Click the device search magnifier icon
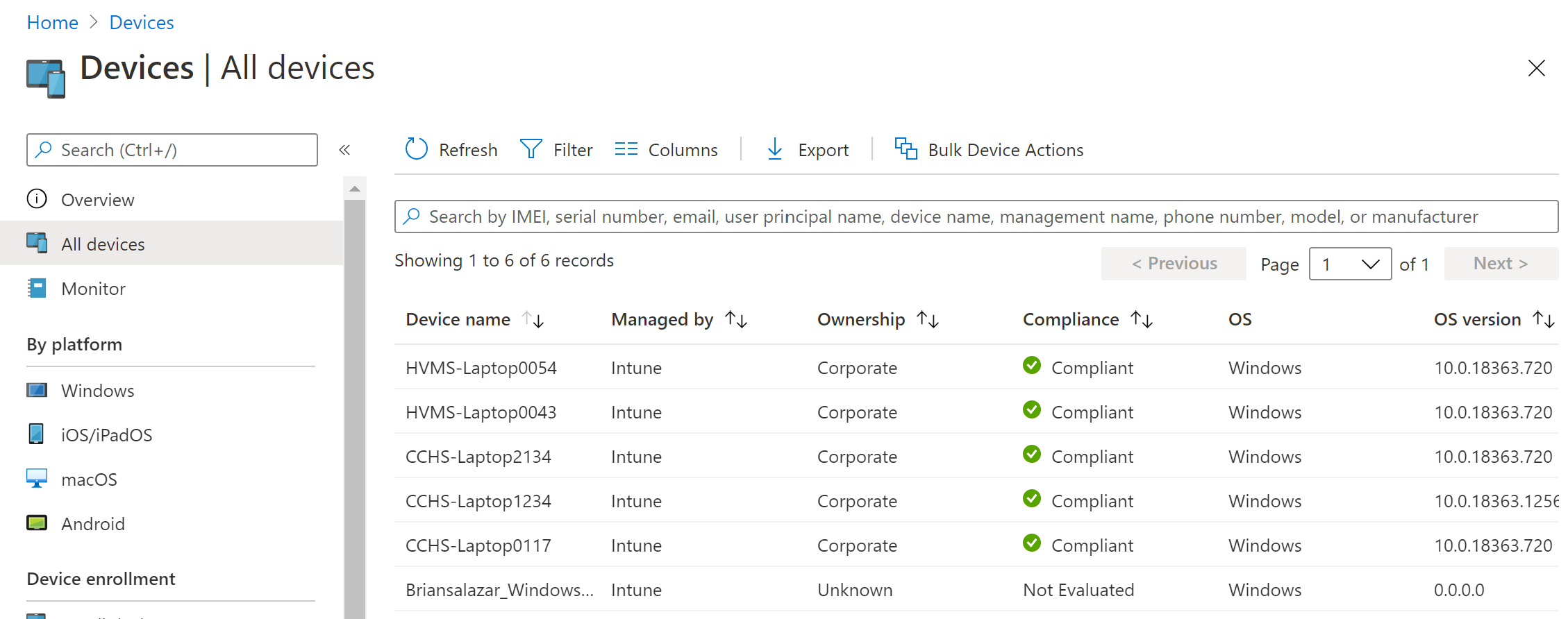 coord(412,216)
